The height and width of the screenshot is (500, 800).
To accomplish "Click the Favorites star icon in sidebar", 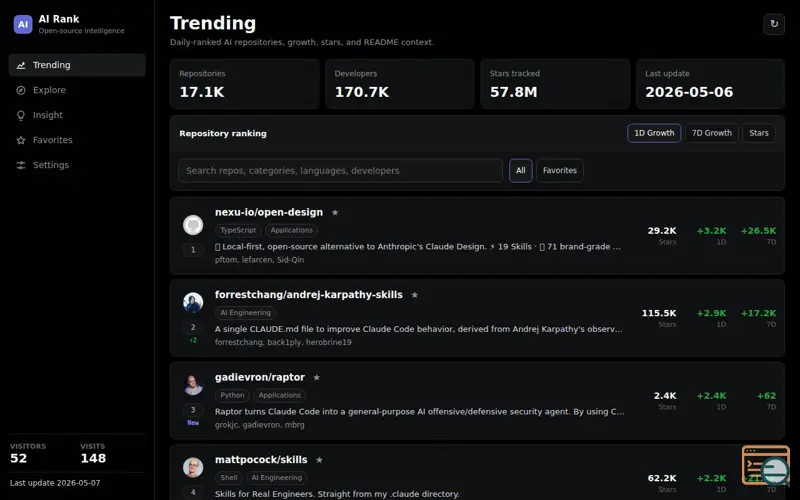I will coord(21,140).
